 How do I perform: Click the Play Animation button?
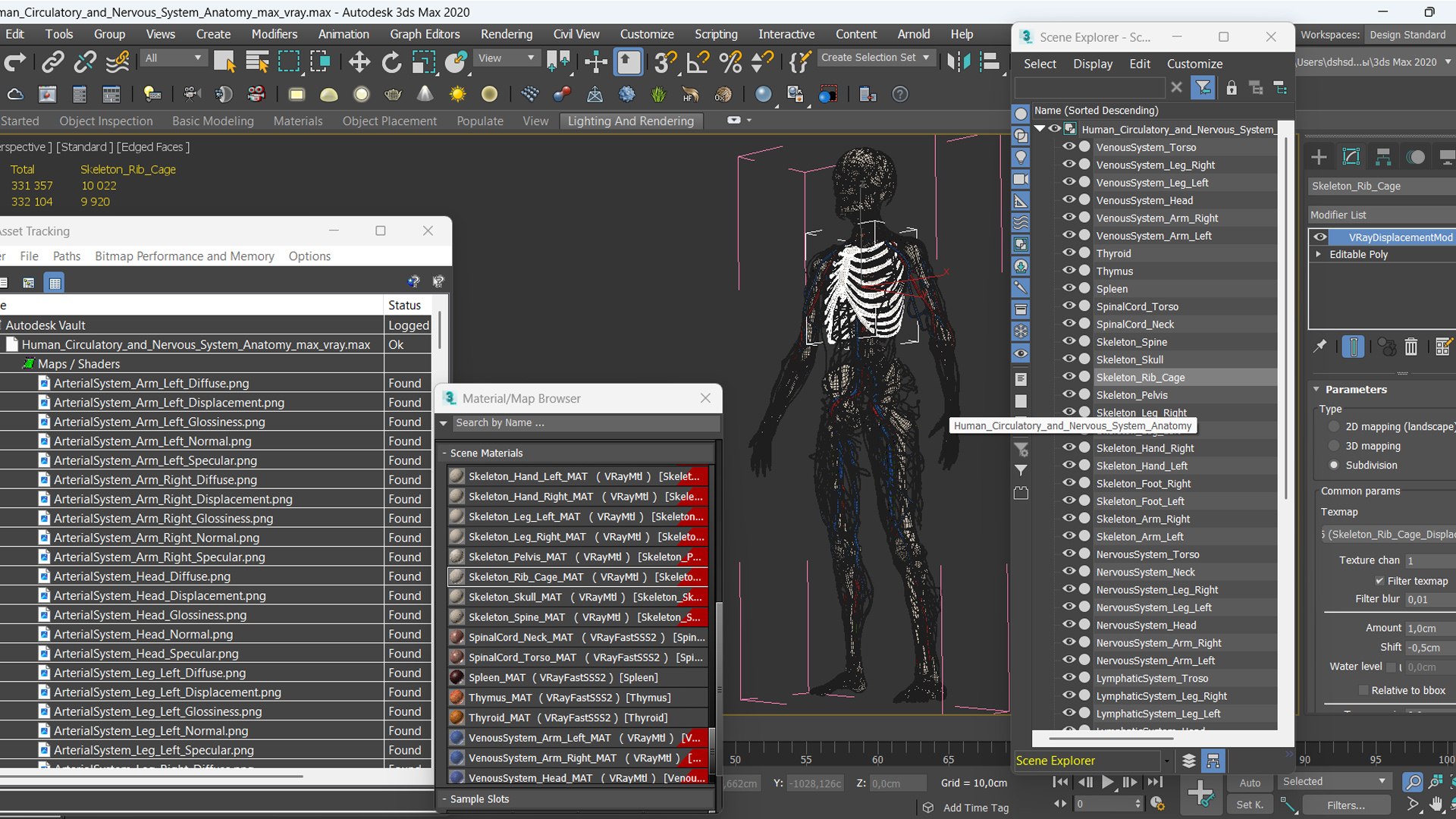click(x=1108, y=782)
